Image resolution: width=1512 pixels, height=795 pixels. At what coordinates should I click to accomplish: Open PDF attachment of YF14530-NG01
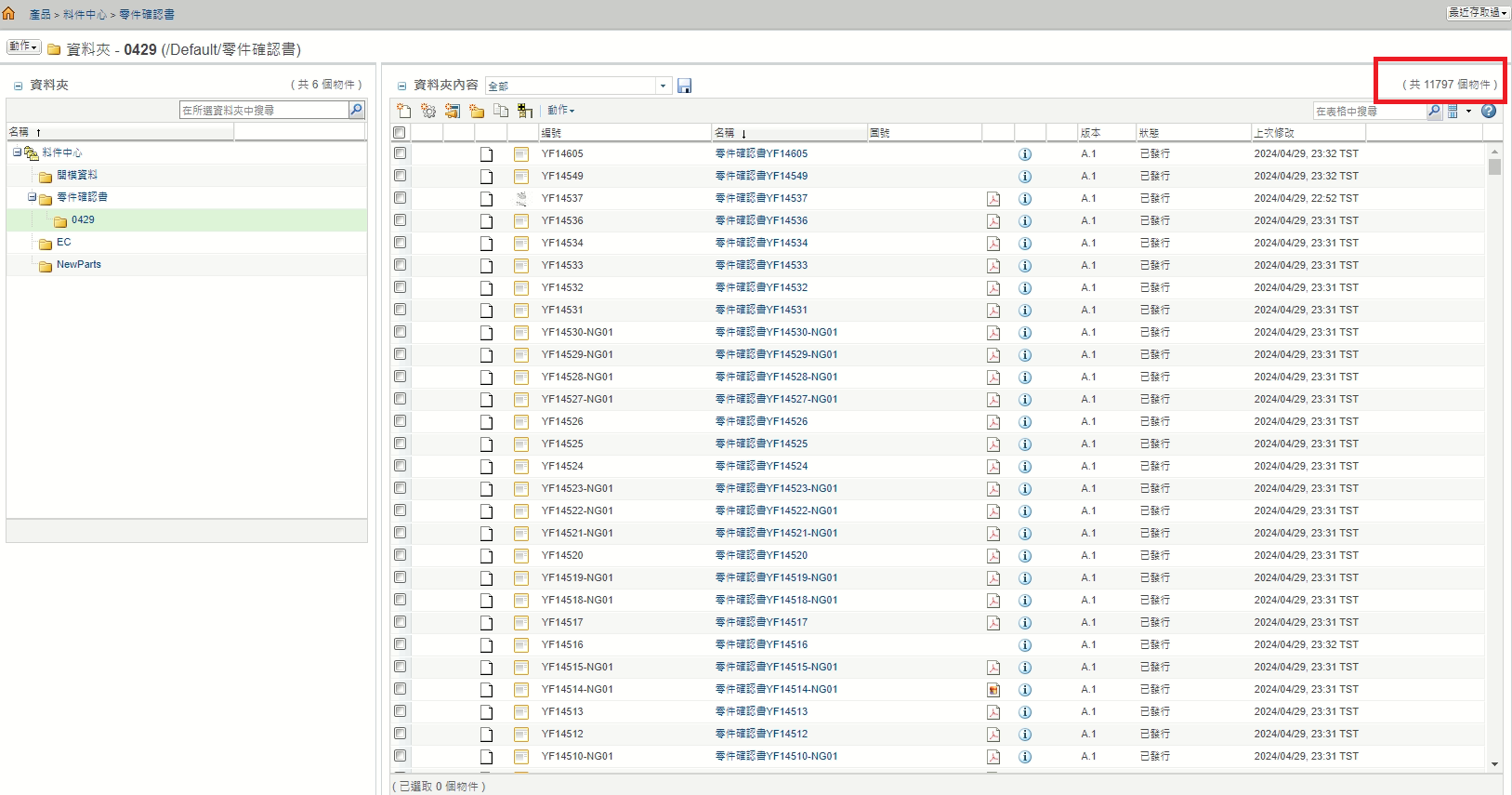pyautogui.click(x=993, y=333)
